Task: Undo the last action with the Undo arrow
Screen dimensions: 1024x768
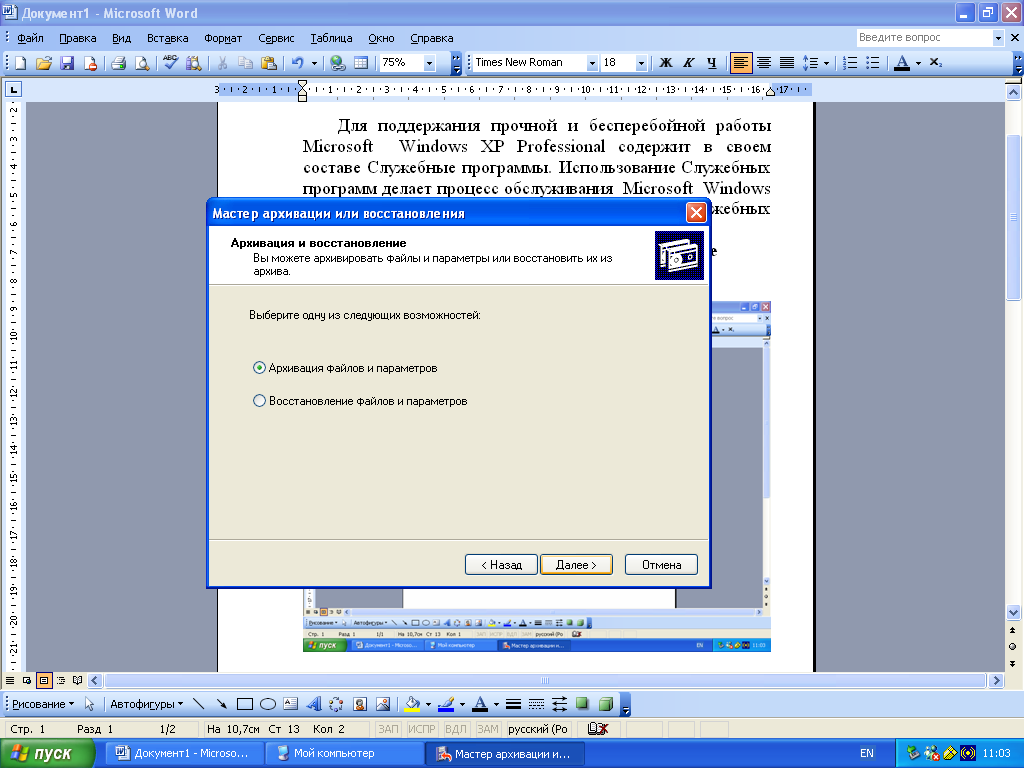Action: [x=298, y=63]
